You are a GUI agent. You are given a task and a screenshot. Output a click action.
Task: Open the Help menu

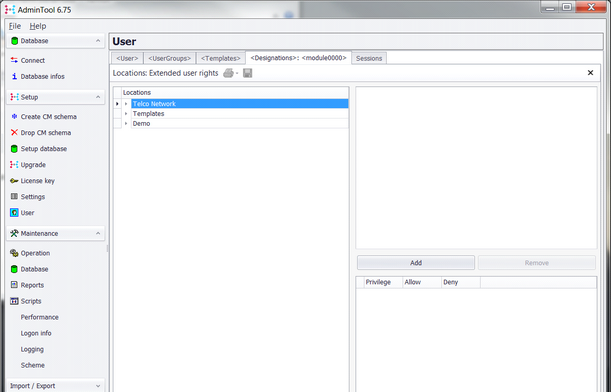(38, 26)
